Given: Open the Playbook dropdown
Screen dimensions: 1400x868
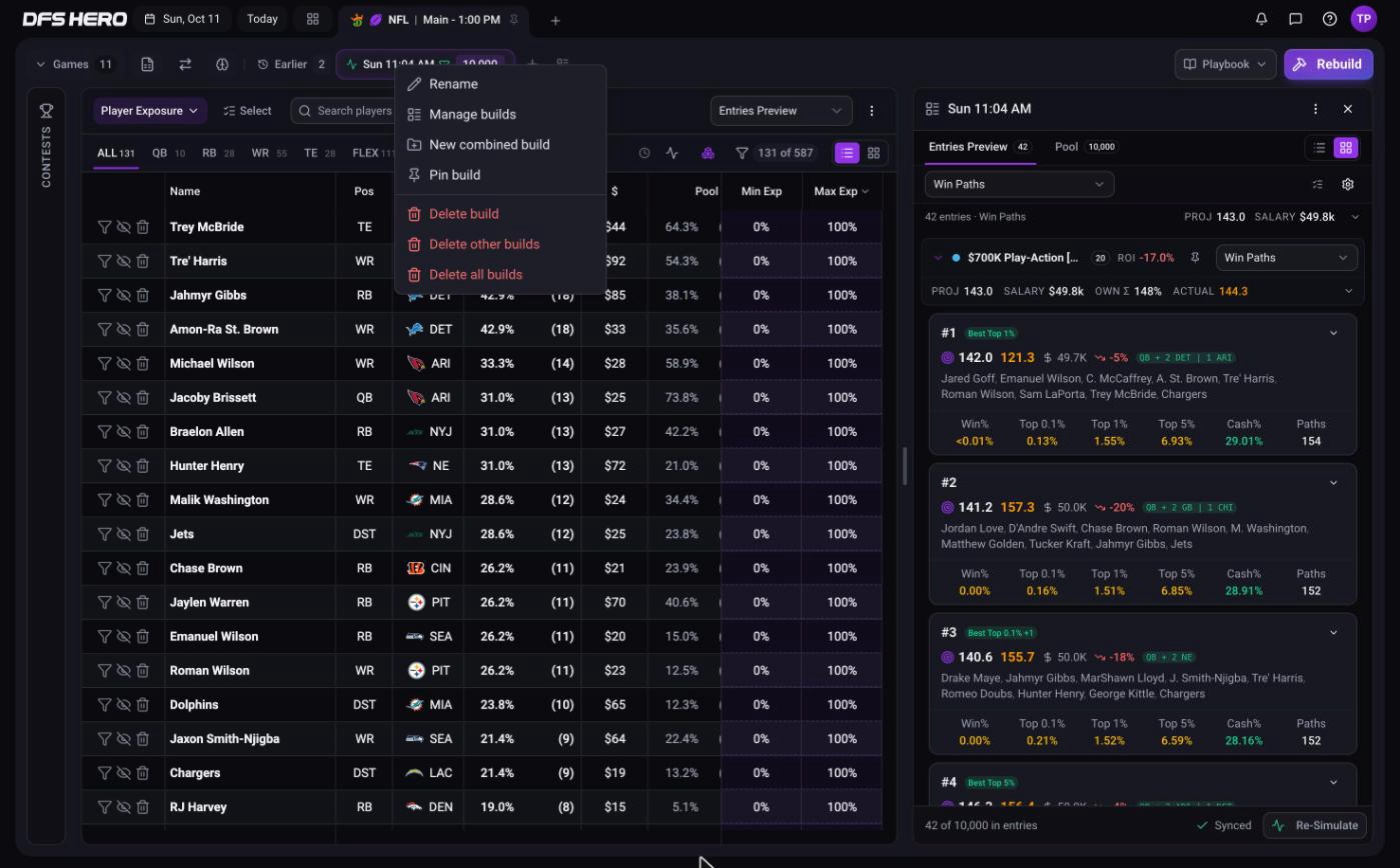Looking at the screenshot, I should click(1225, 64).
